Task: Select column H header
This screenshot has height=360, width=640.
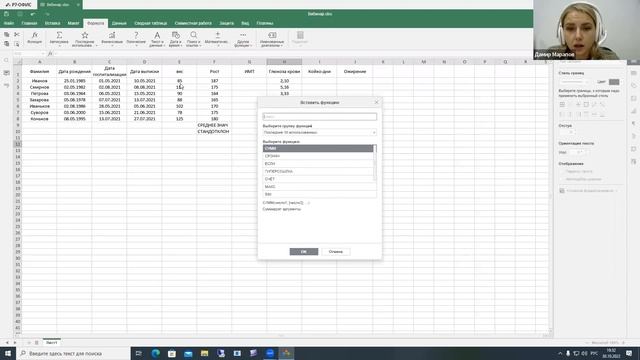Action: click(x=284, y=62)
